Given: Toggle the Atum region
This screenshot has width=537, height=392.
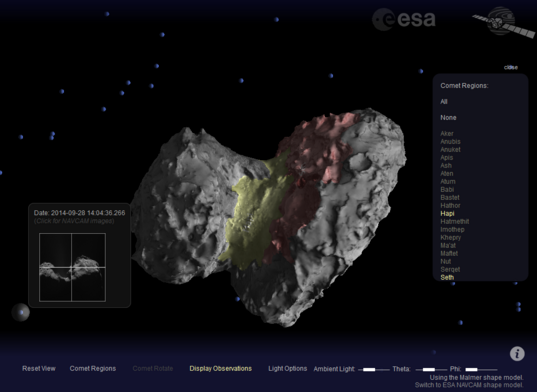Looking at the screenshot, I should pos(448,181).
